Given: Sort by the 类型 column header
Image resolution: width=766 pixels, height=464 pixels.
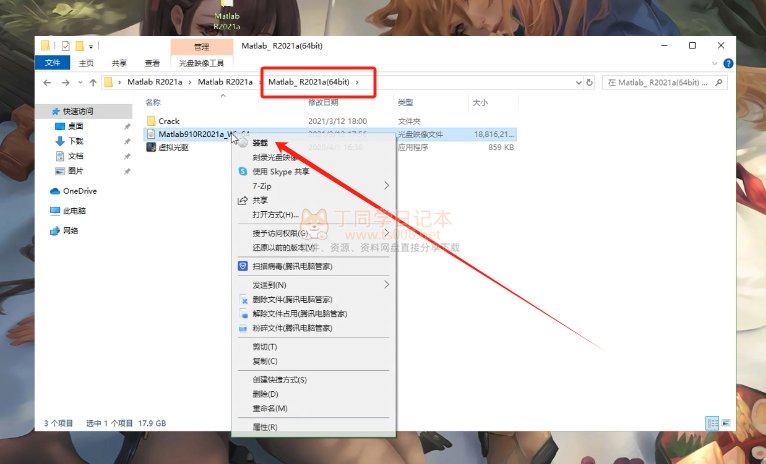Looking at the screenshot, I should click(x=405, y=103).
